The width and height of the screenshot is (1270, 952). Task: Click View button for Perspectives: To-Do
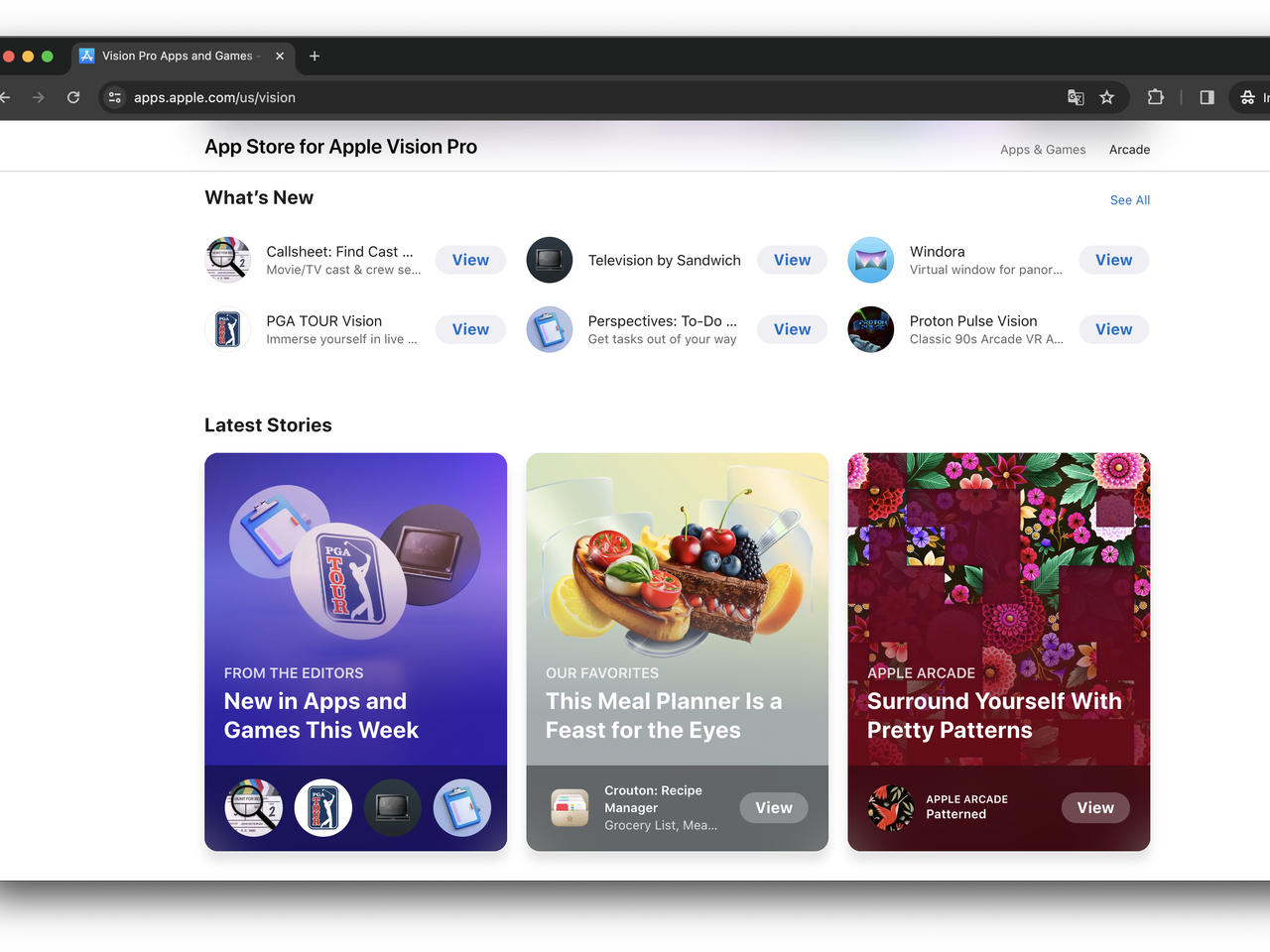pos(792,329)
